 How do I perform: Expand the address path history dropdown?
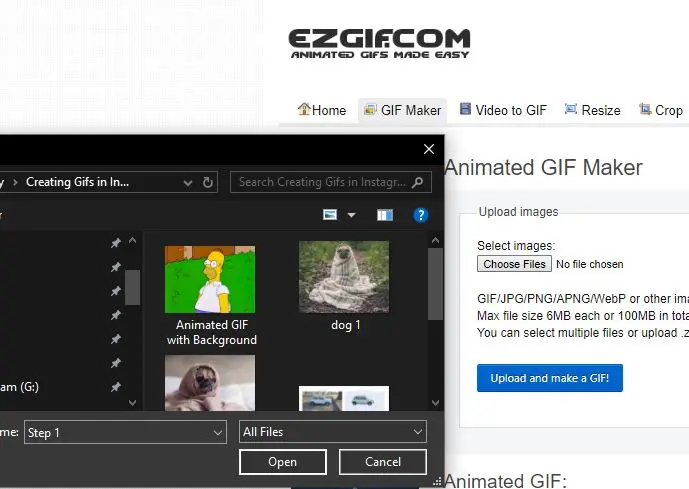pos(187,182)
